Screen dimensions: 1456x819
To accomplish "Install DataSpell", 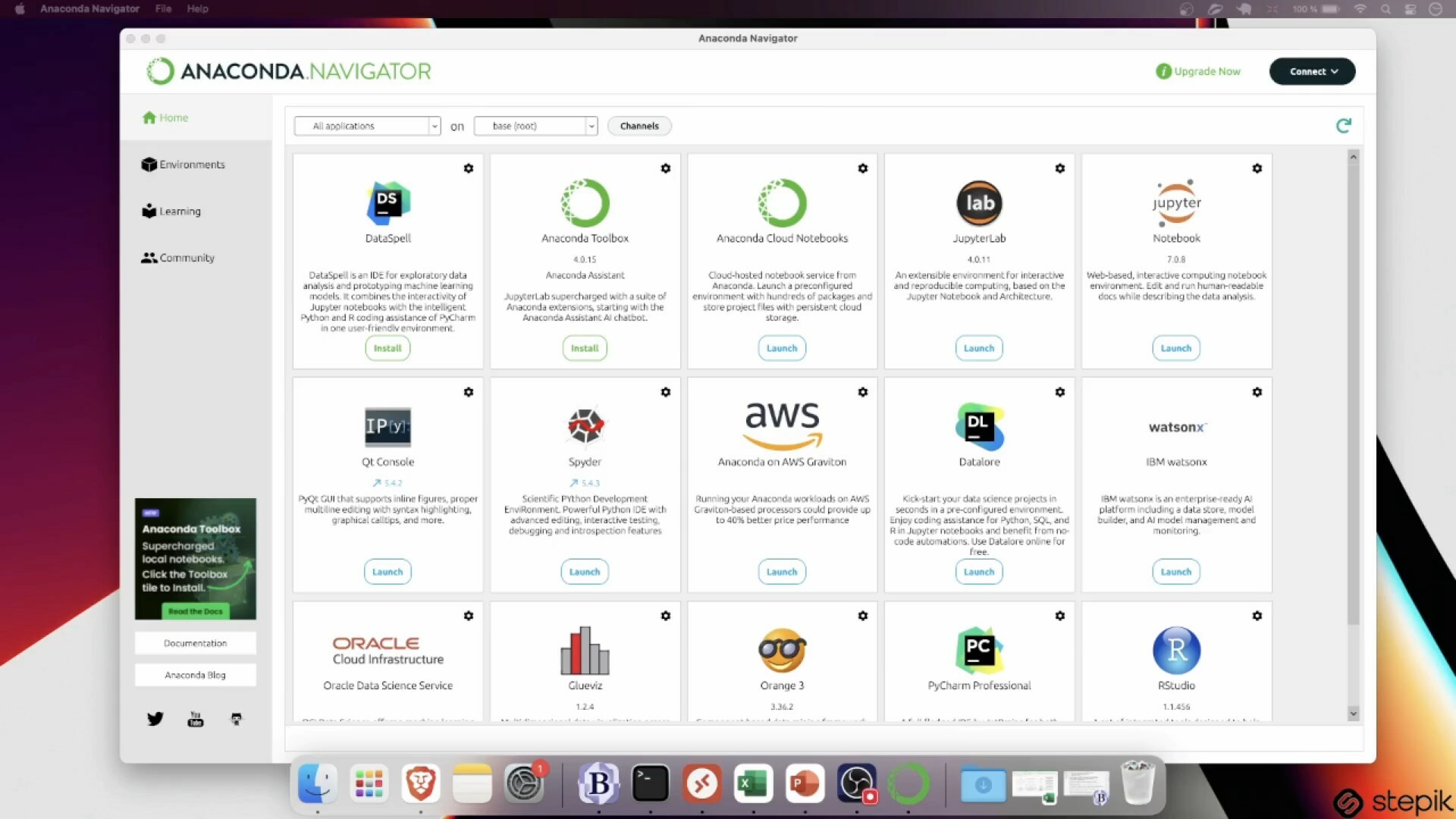I will click(x=388, y=348).
